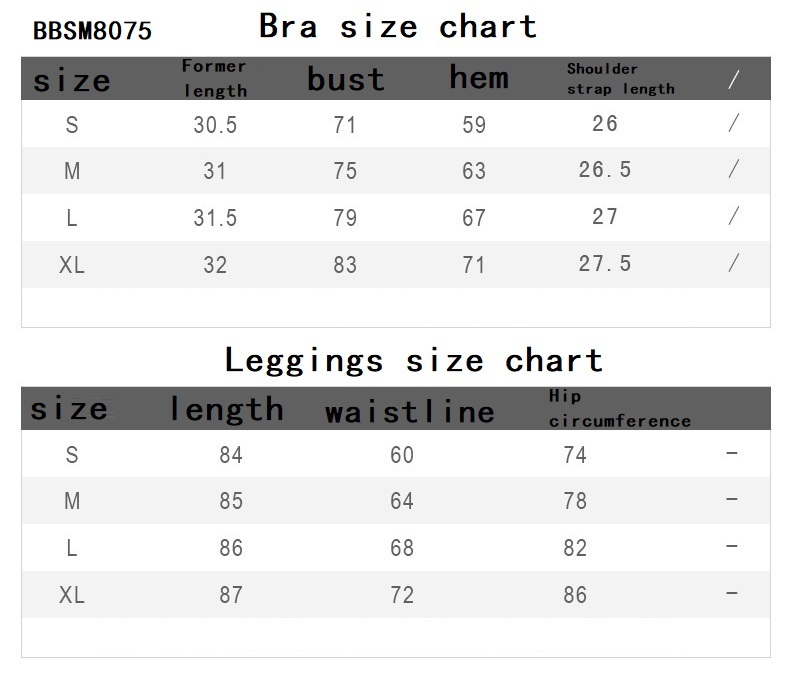Click bust value 75 for size M

[345, 171]
